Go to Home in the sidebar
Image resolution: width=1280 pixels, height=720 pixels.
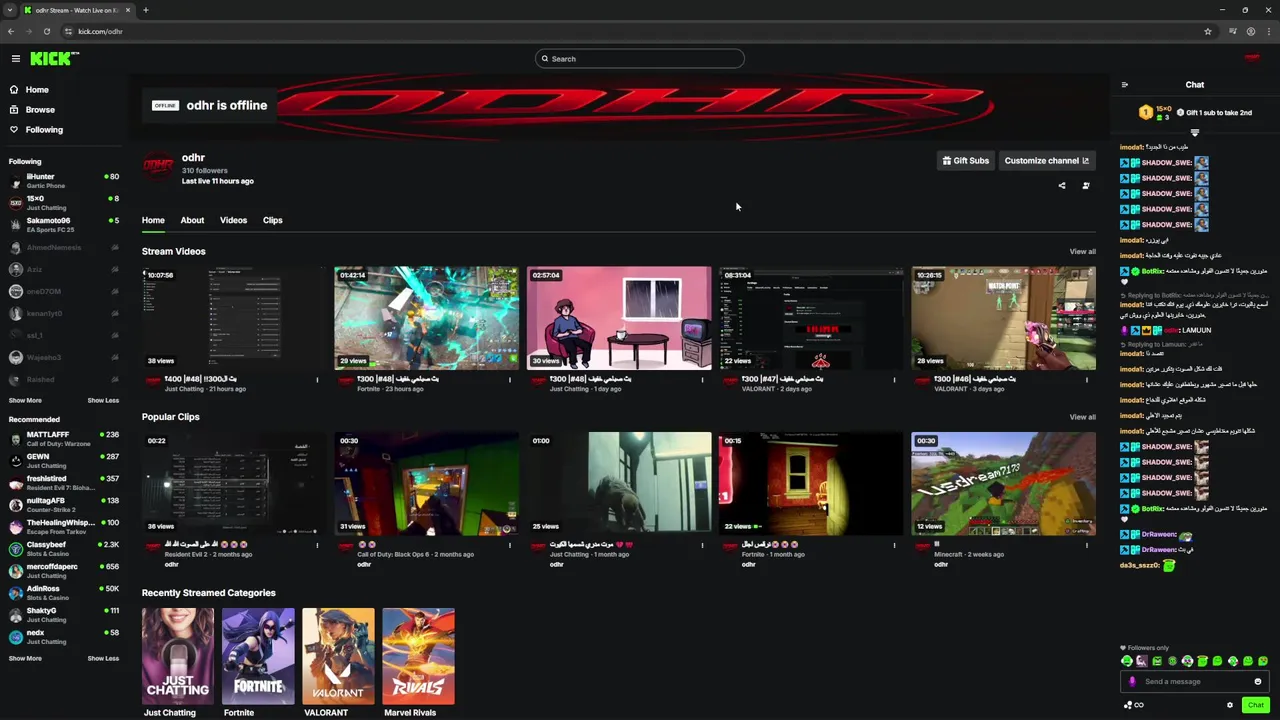point(64,90)
